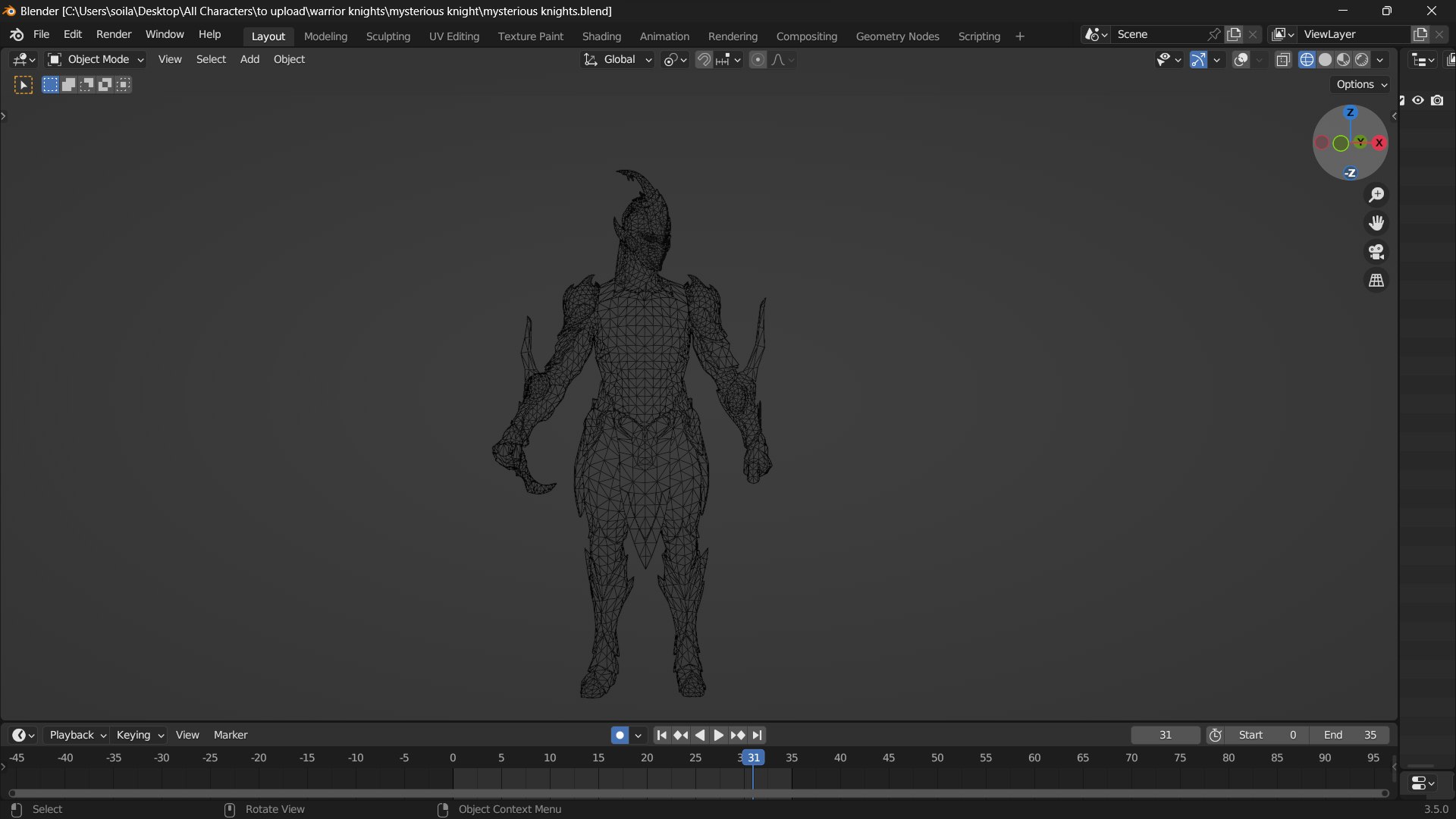The width and height of the screenshot is (1456, 819).
Task: Open viewport shading options arrow
Action: point(1380,60)
